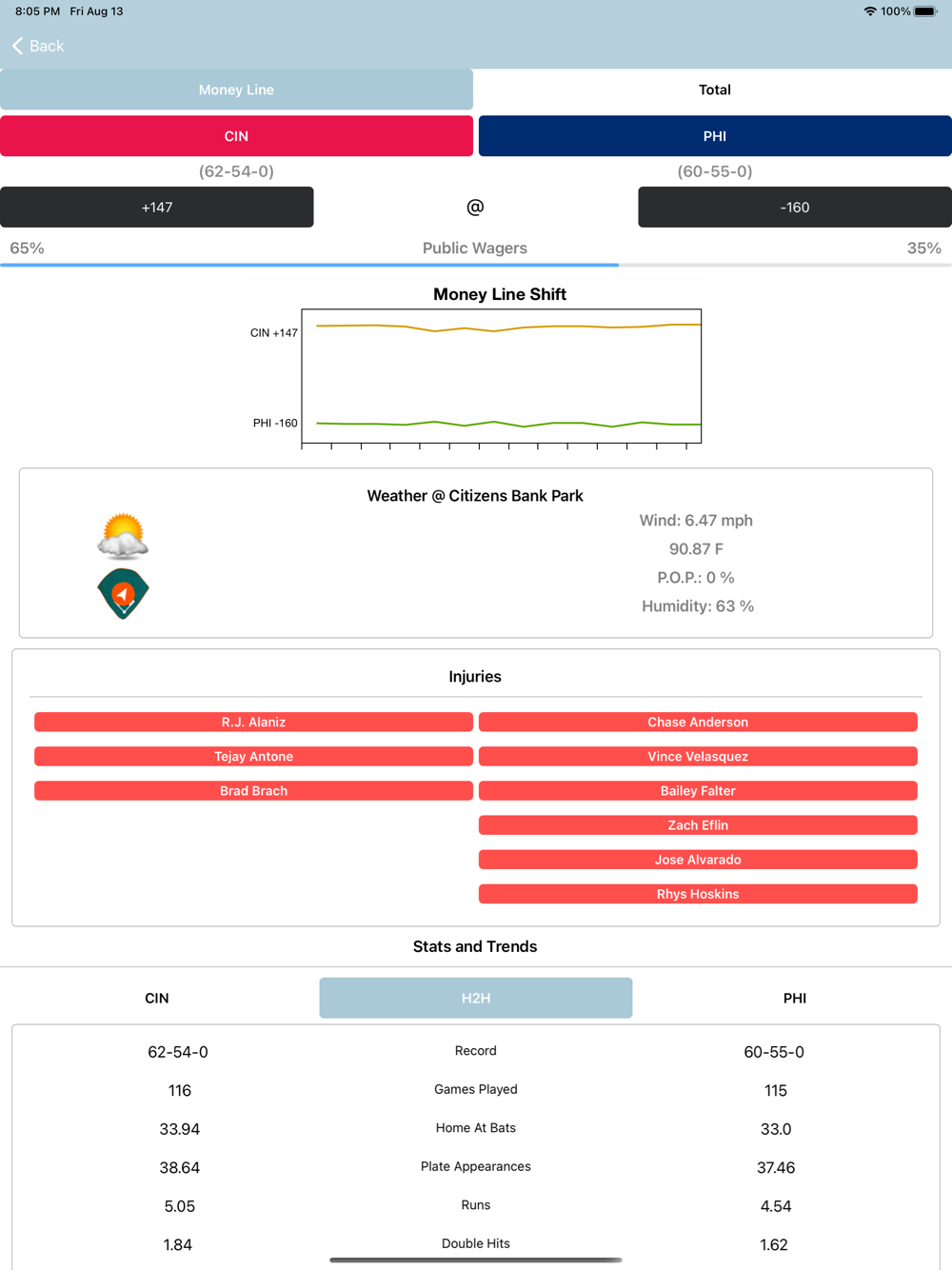Tap the Public Wagers label
Image resolution: width=952 pixels, height=1270 pixels.
[475, 248]
